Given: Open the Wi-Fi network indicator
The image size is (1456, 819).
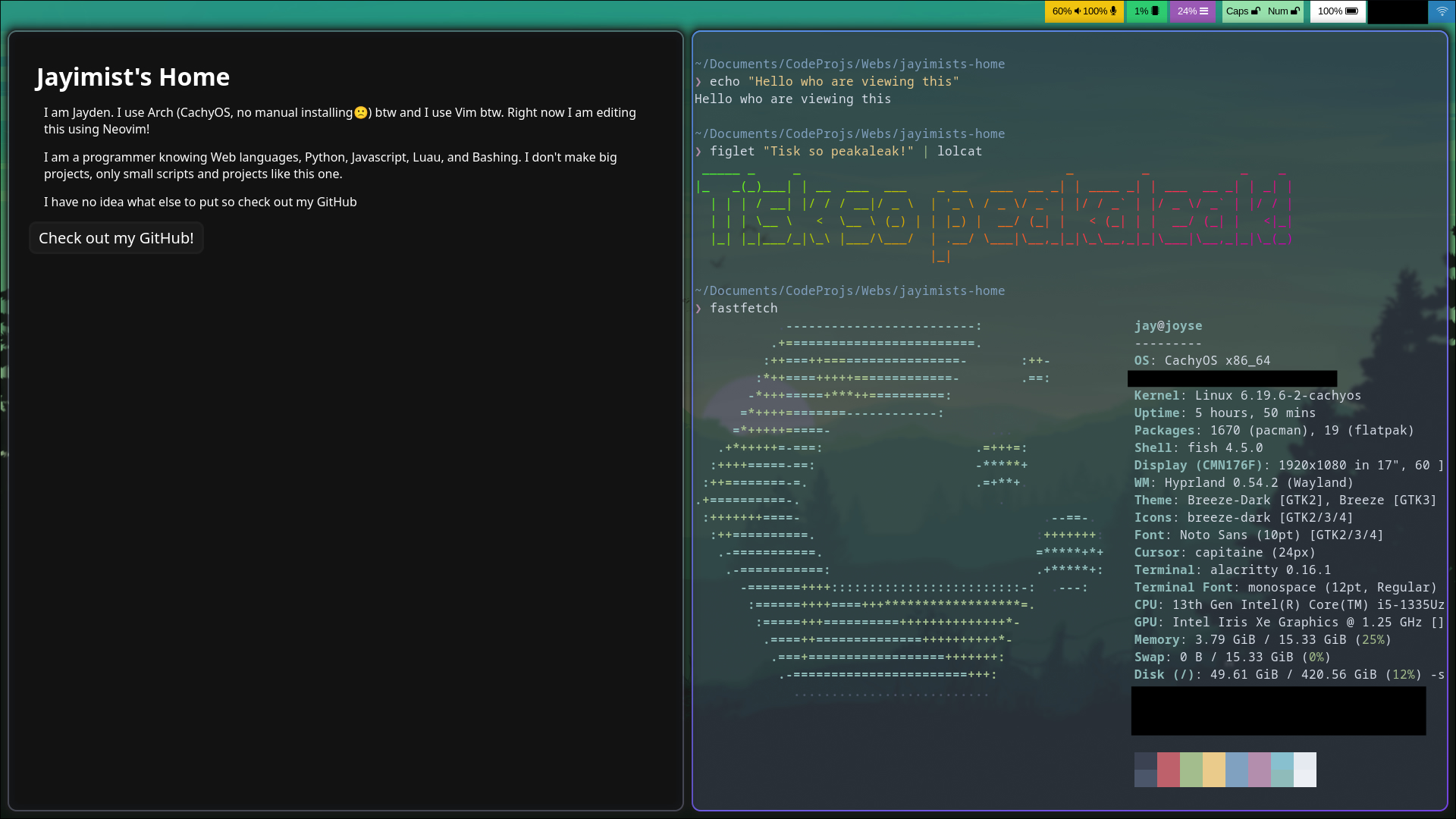Looking at the screenshot, I should [x=1442, y=11].
